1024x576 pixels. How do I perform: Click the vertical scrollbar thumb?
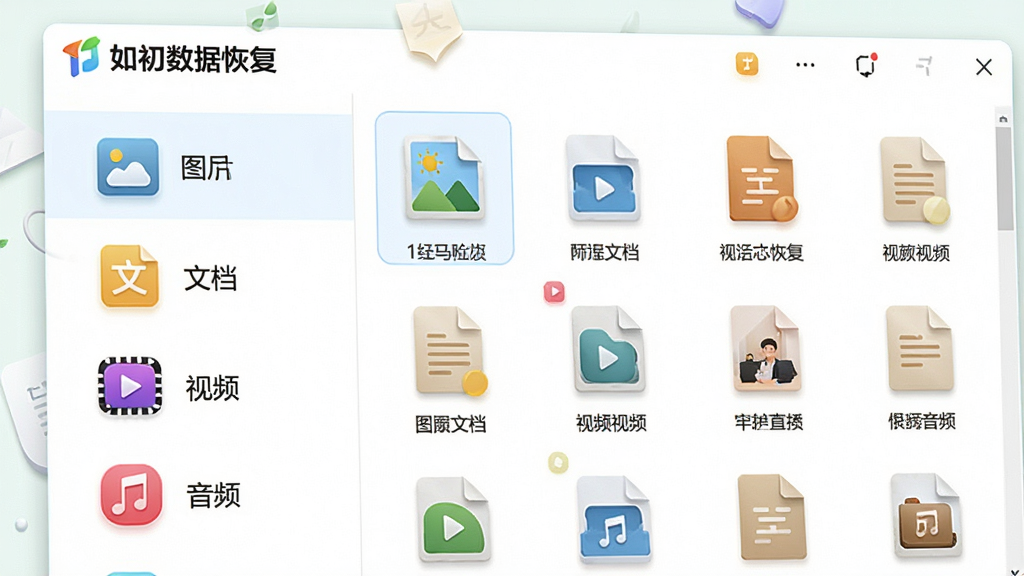(x=1004, y=178)
